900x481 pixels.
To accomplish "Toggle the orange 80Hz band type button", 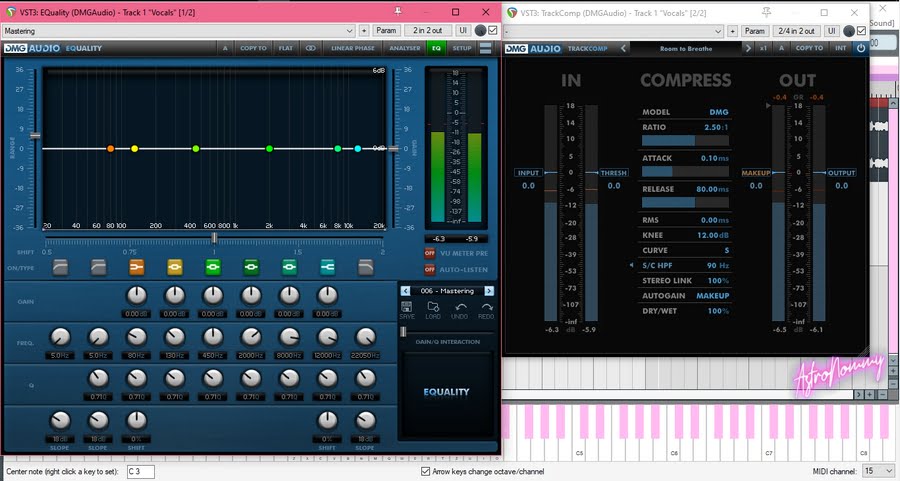I will coord(136,267).
